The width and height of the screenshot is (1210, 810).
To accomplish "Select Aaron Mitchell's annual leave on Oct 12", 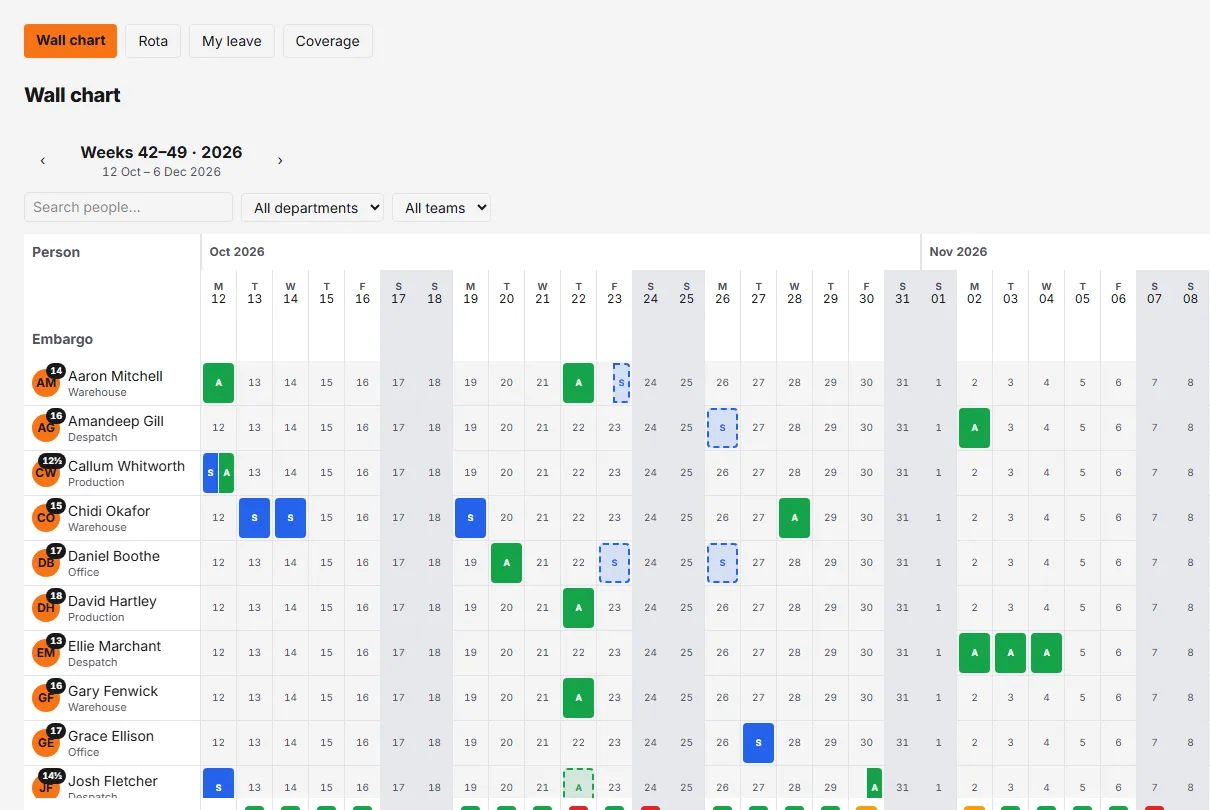I will (219, 383).
